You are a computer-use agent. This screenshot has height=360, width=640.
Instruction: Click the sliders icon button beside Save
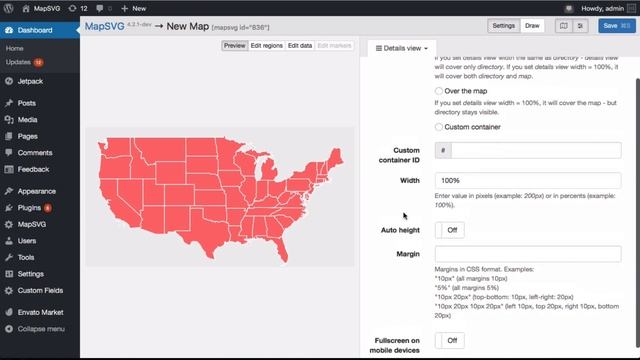click(x=580, y=26)
